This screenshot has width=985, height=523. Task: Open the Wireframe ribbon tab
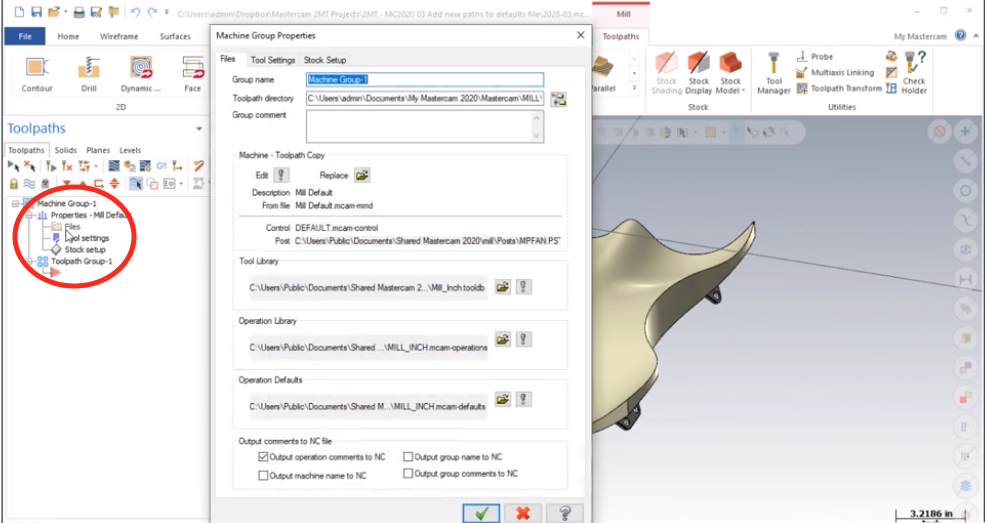[119, 36]
